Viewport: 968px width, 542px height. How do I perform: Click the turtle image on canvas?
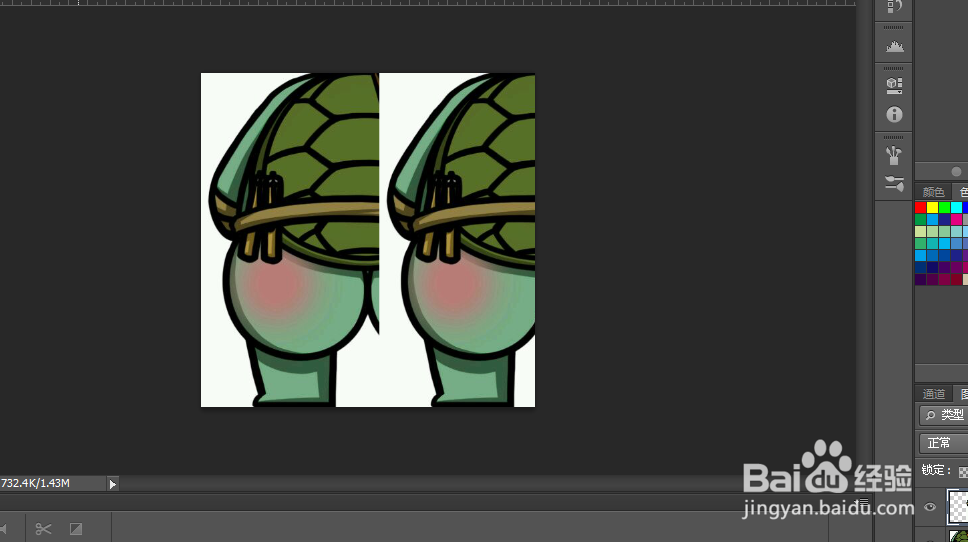coord(368,240)
